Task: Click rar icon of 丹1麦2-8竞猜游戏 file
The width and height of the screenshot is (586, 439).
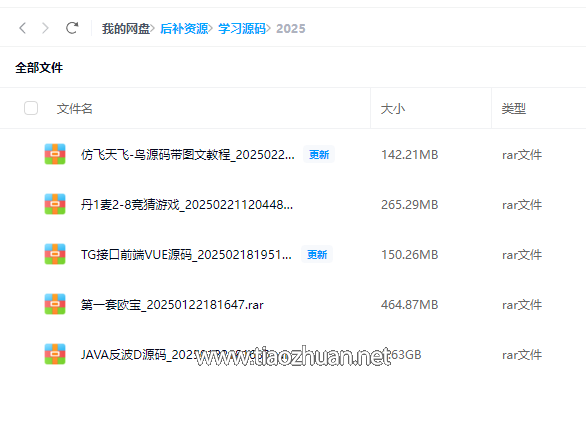Action: pos(55,204)
